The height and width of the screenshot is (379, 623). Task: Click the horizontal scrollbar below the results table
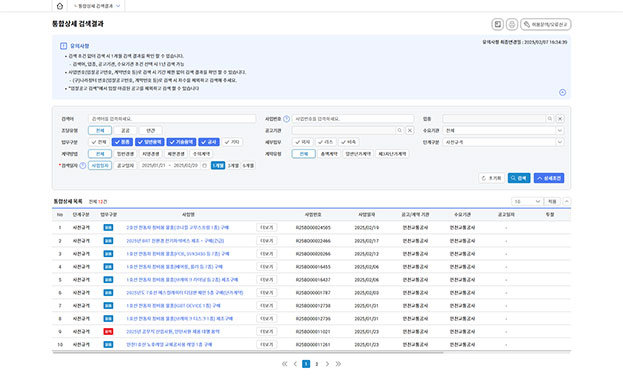tap(248, 352)
